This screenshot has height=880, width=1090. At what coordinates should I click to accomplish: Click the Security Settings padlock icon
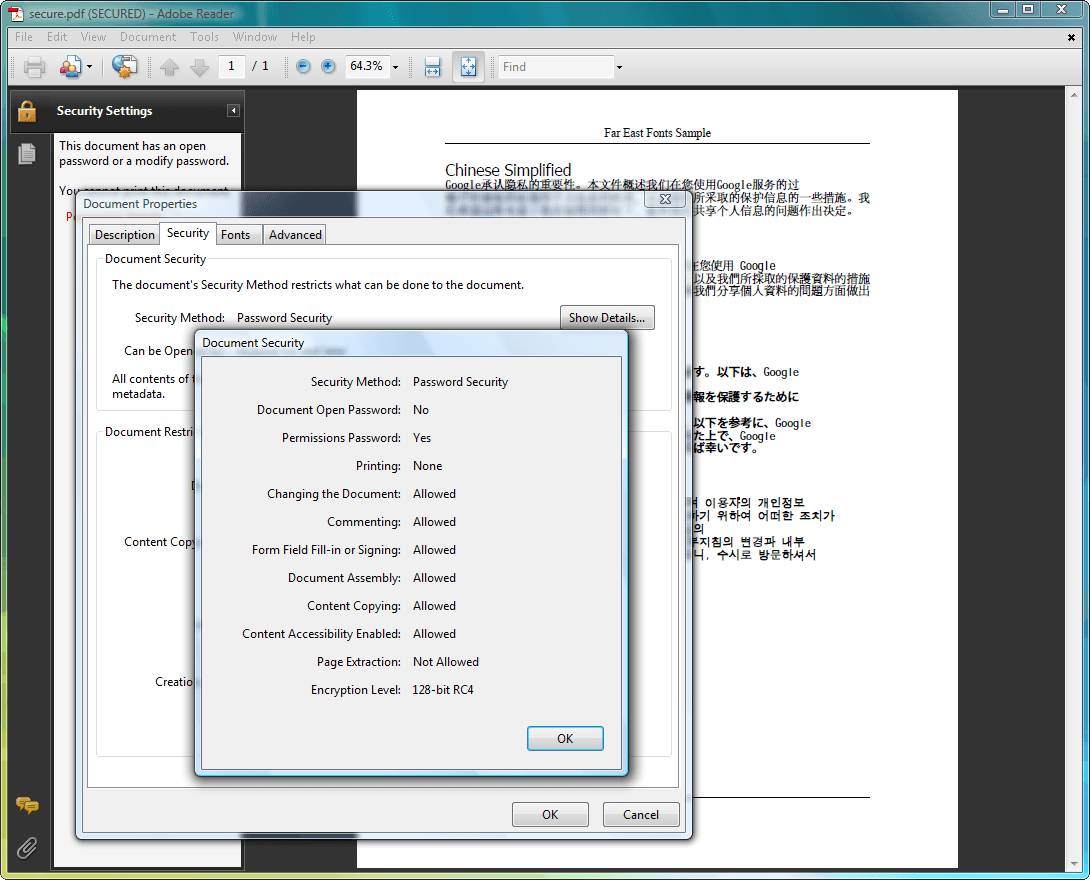tap(27, 111)
